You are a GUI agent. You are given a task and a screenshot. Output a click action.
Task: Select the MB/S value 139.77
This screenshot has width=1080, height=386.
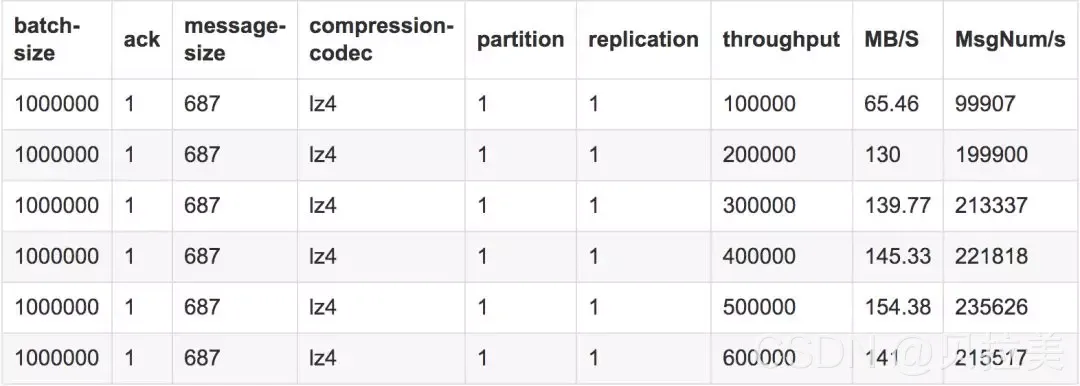pos(897,205)
